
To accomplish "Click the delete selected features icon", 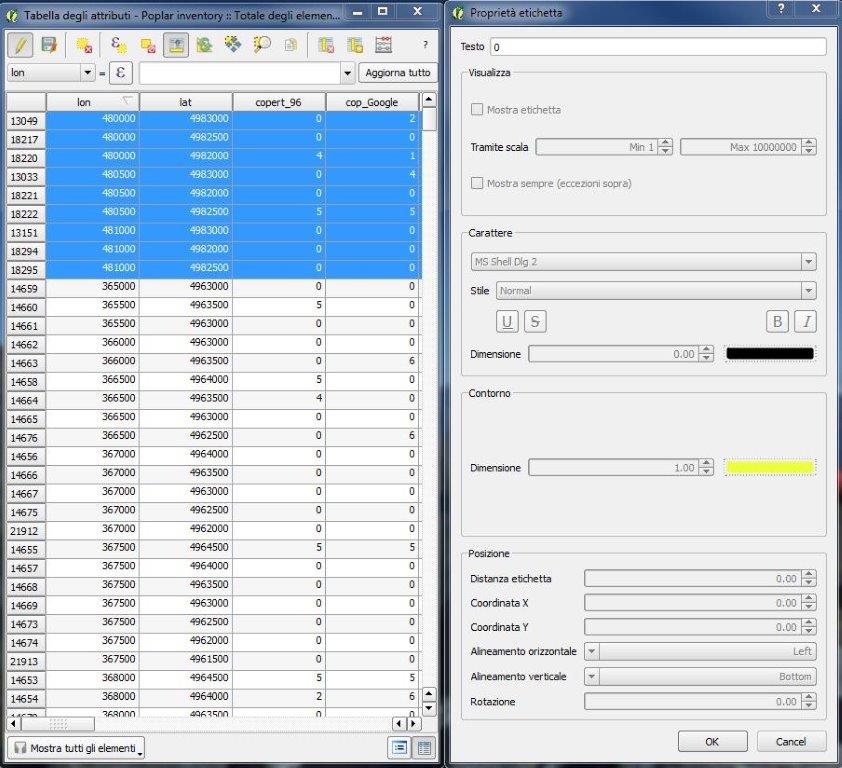I will click(84, 45).
